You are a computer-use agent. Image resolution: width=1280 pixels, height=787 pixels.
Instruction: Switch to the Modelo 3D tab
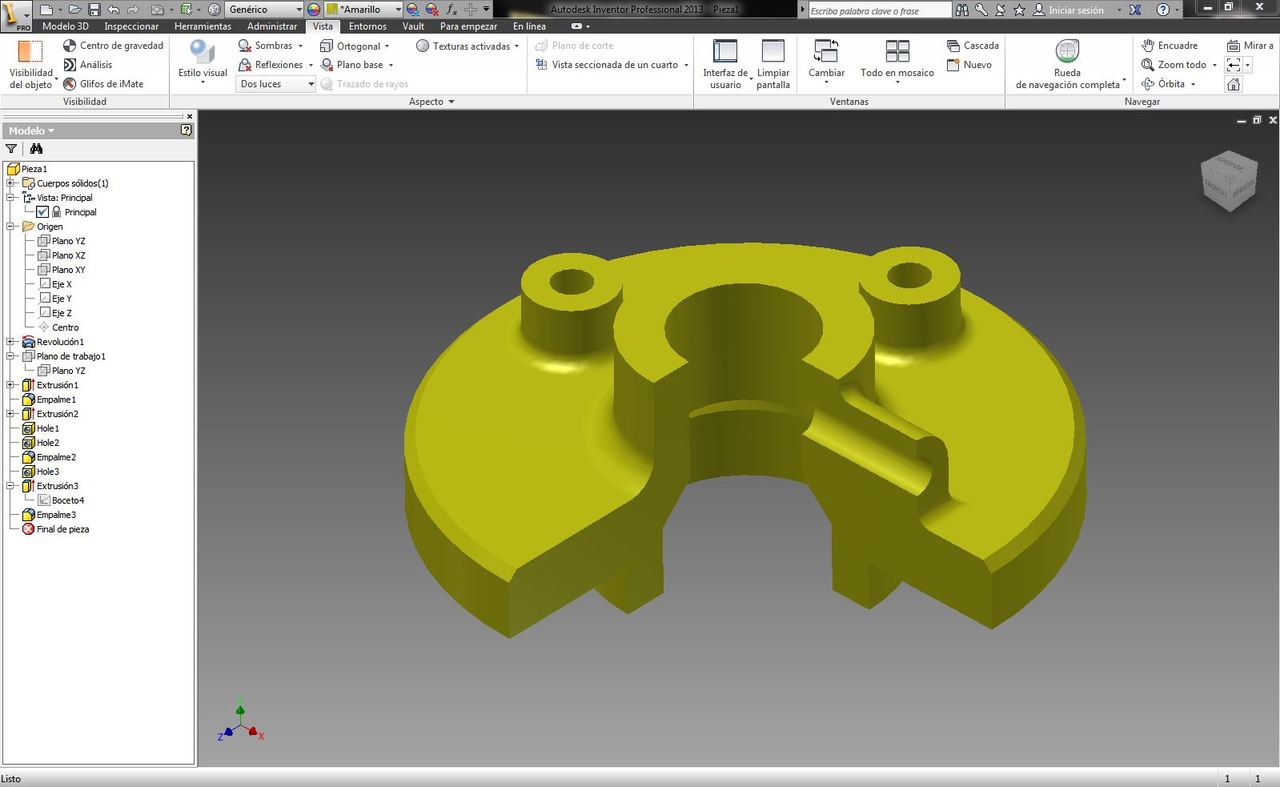pyautogui.click(x=66, y=26)
